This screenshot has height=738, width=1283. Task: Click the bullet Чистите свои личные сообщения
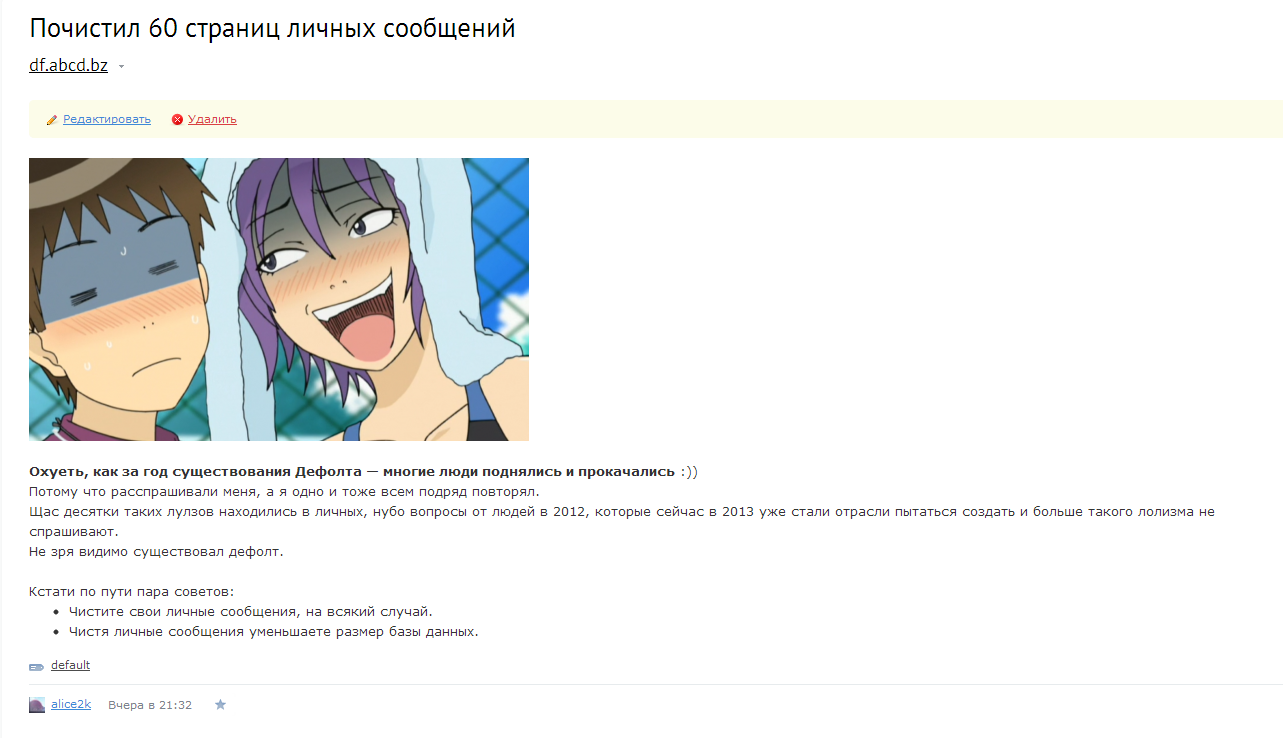tap(250, 611)
